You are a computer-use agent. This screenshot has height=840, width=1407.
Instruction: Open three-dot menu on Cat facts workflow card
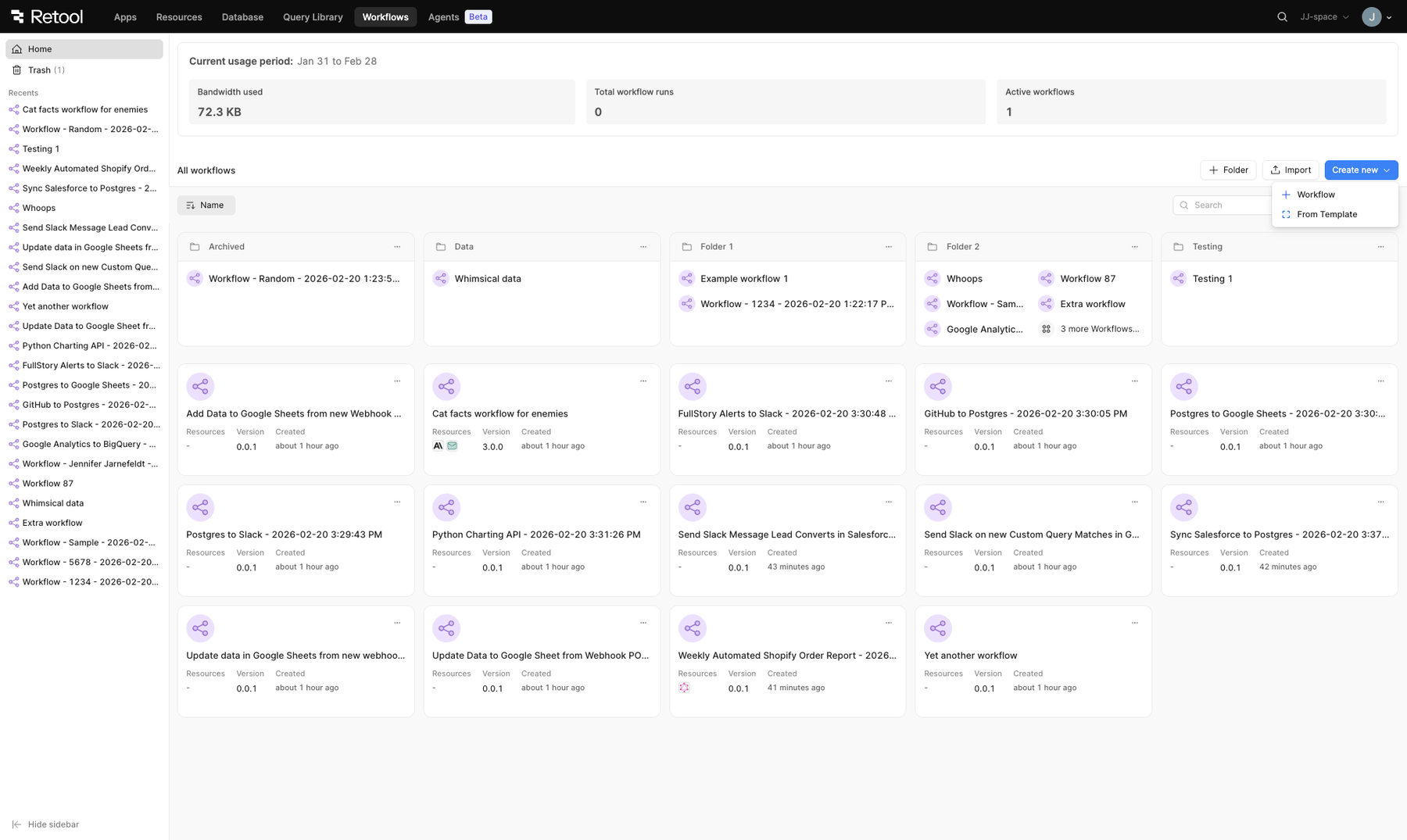643,381
